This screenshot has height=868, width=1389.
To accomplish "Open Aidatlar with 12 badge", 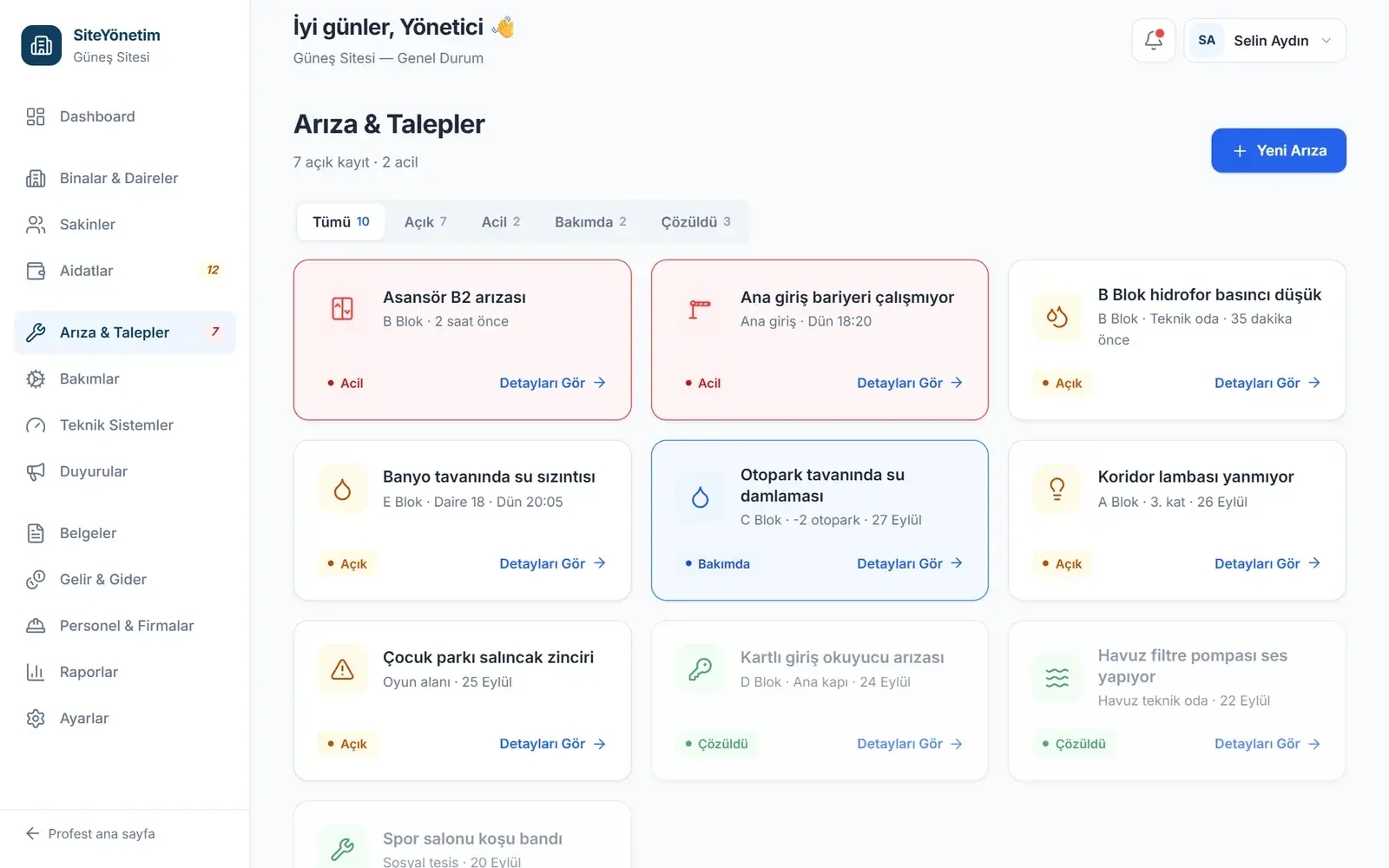I will point(125,271).
